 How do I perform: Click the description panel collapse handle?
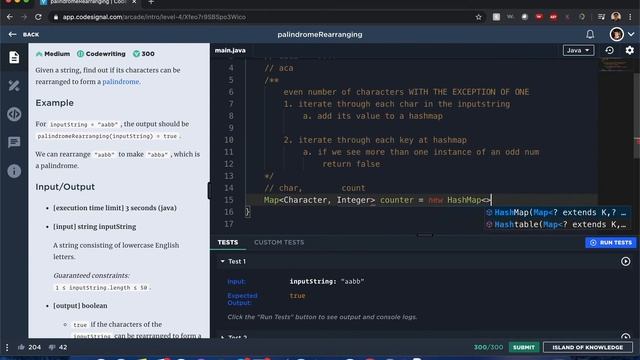pos(209,191)
